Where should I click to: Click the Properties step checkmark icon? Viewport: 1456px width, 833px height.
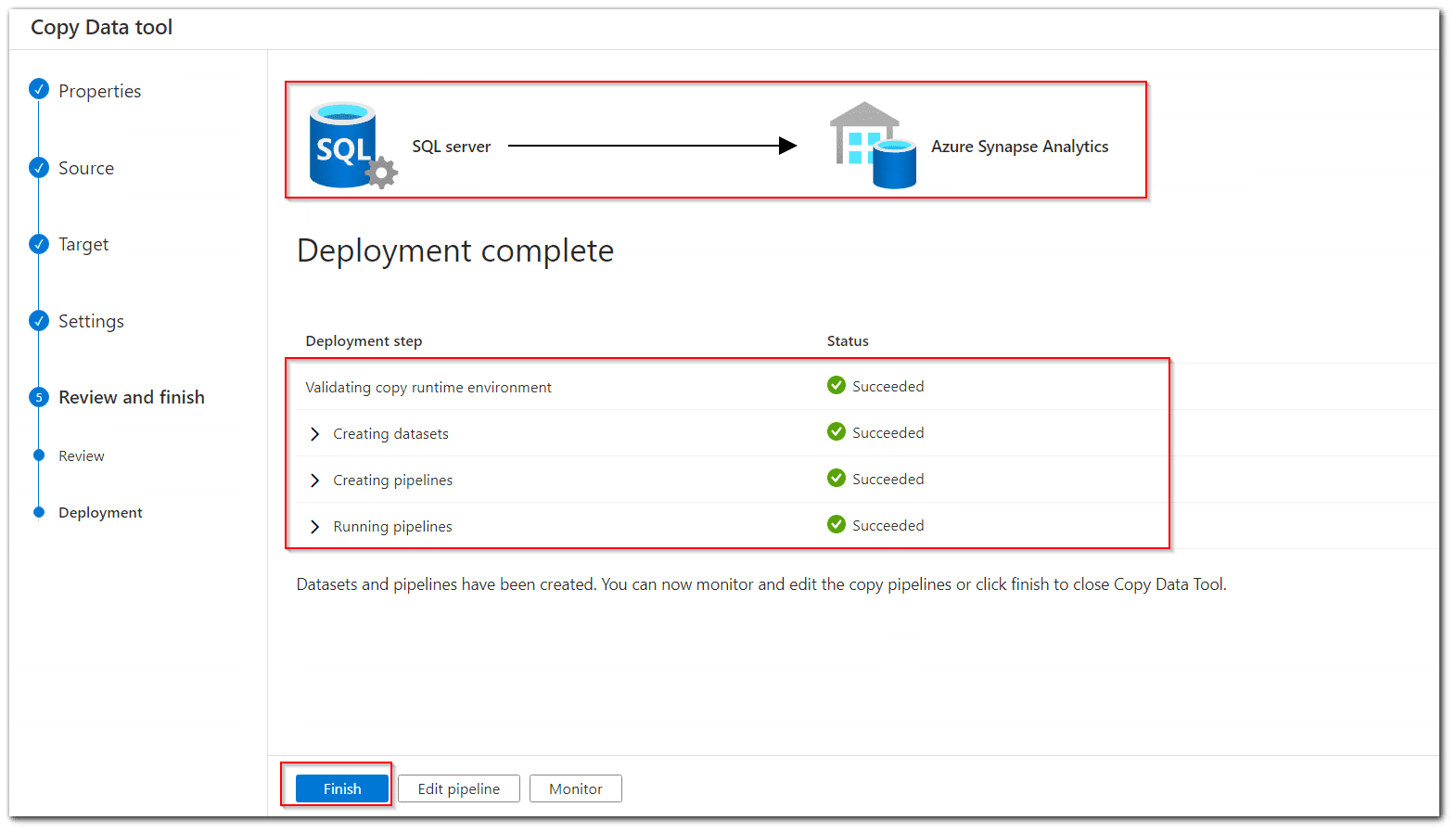tap(39, 89)
